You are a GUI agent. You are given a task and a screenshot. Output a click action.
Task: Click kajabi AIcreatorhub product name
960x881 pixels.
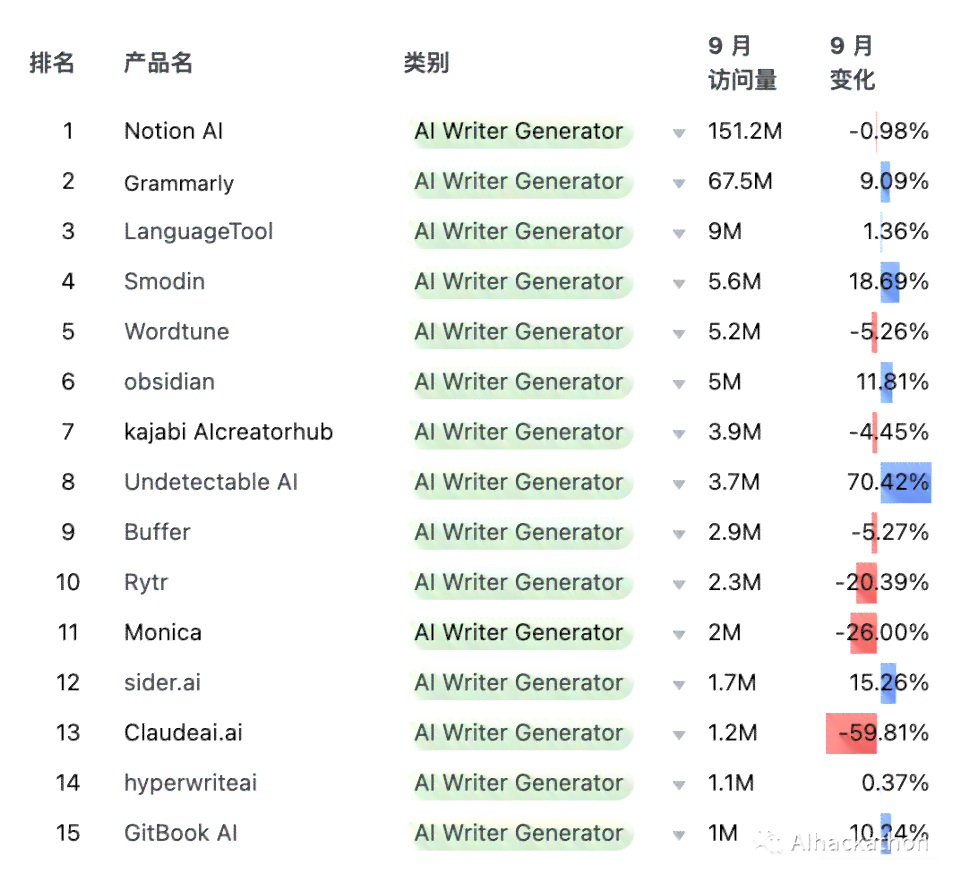(x=228, y=432)
